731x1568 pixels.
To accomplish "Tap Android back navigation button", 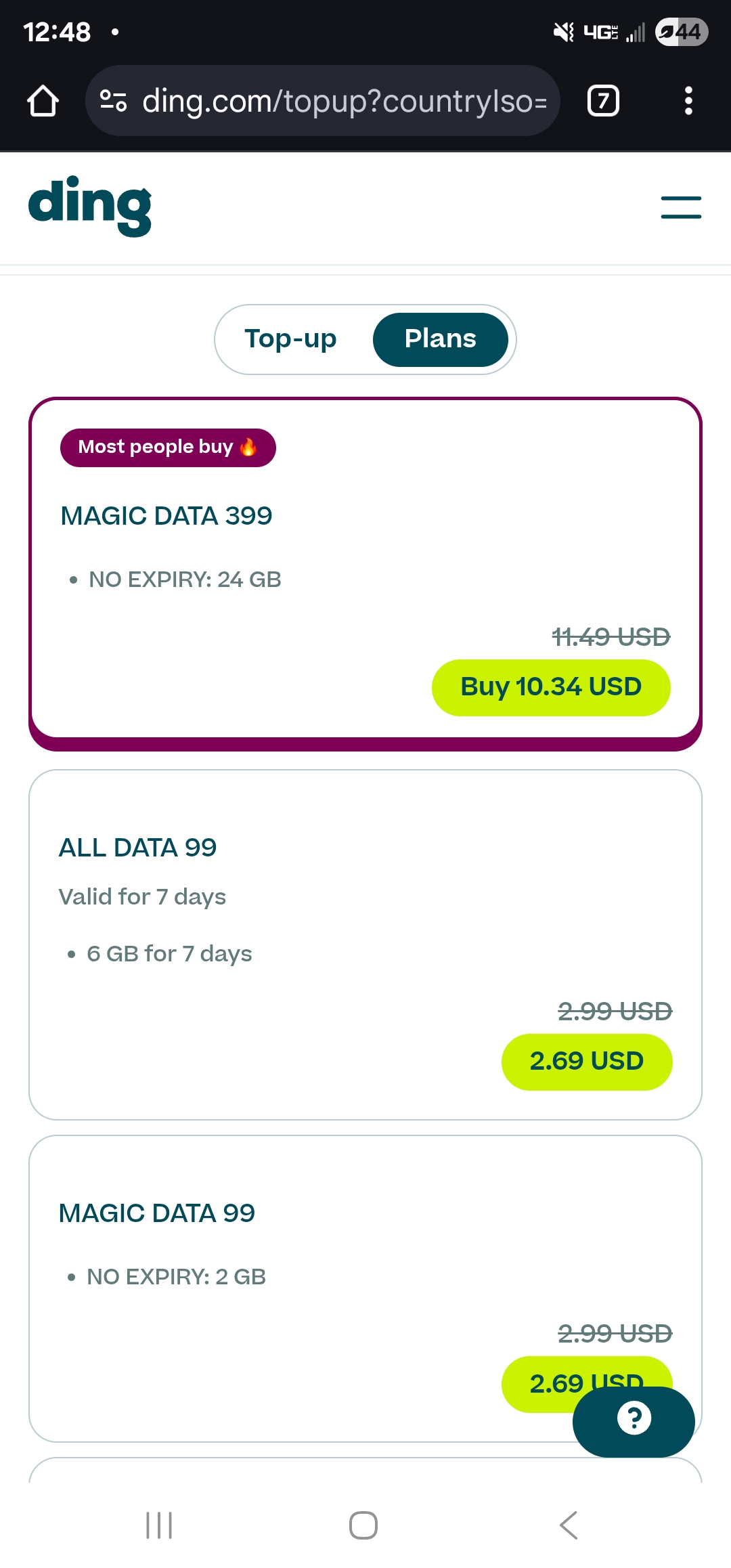I will [569, 1525].
